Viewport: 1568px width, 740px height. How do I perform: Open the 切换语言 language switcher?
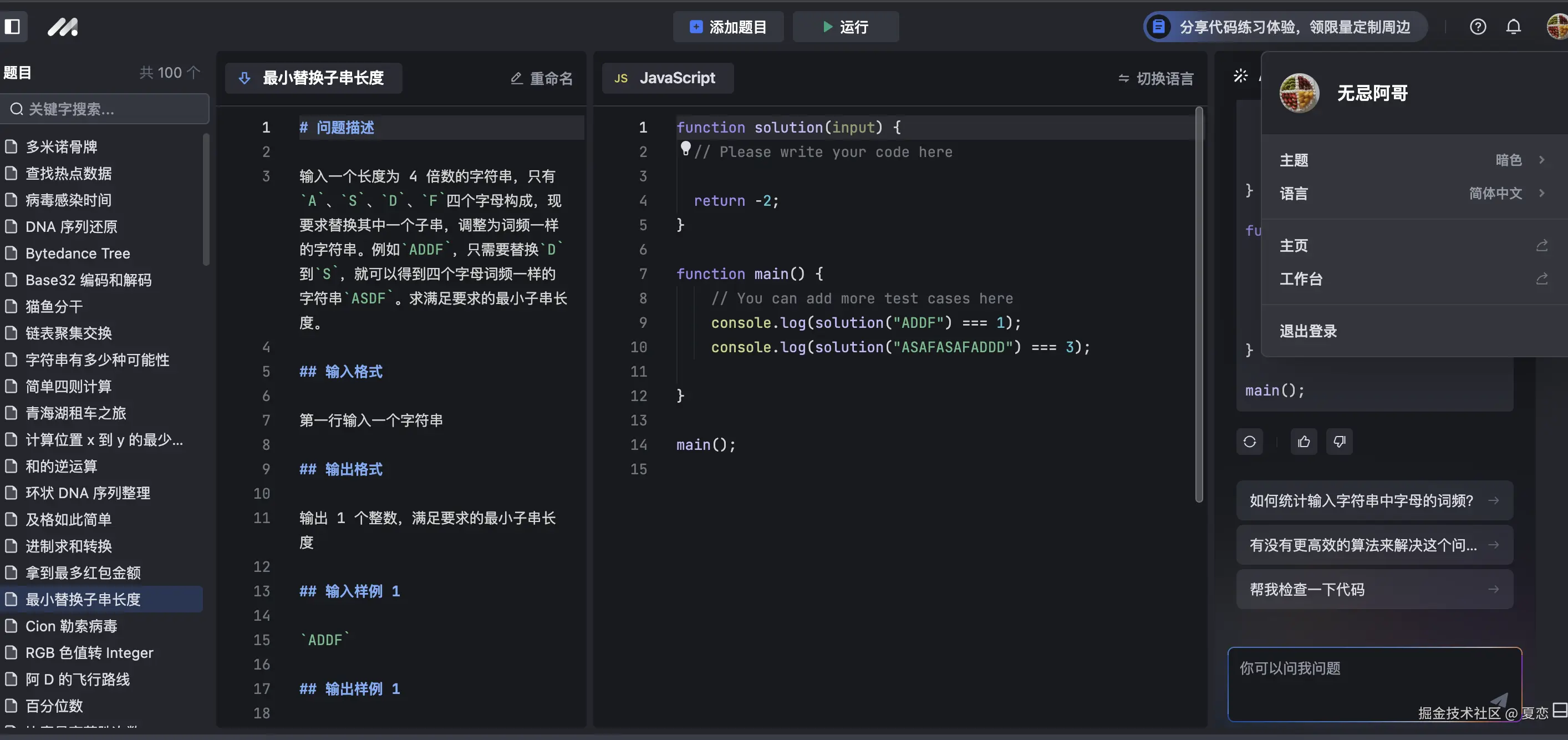pyautogui.click(x=1155, y=78)
